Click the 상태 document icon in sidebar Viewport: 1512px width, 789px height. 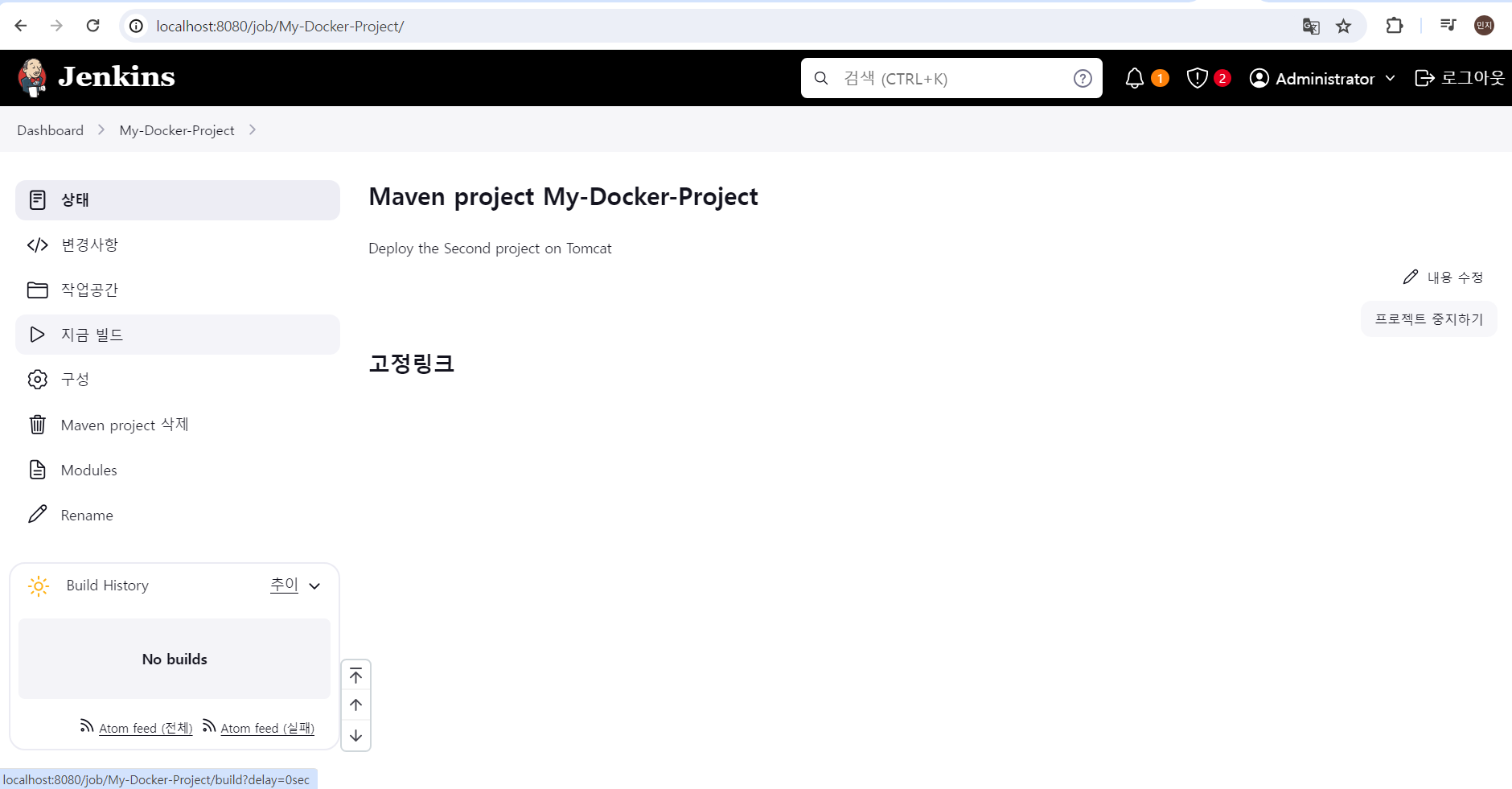click(38, 199)
